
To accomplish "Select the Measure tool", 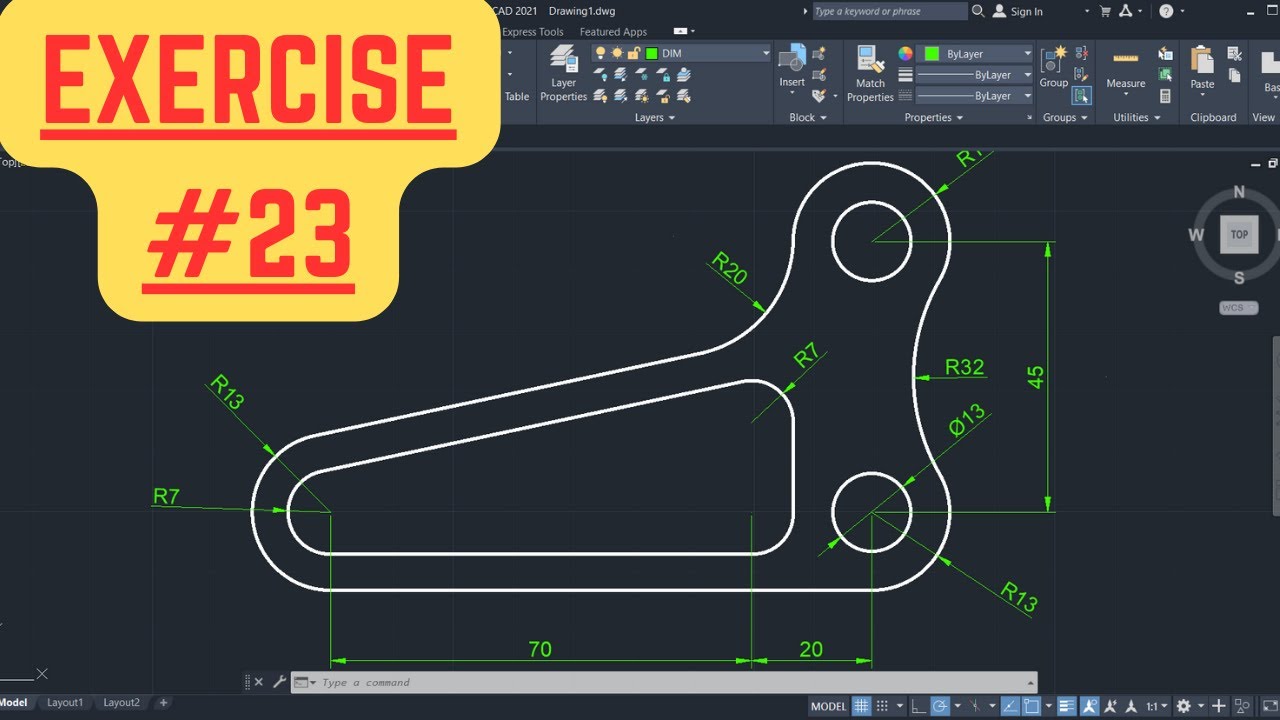I will point(1126,68).
